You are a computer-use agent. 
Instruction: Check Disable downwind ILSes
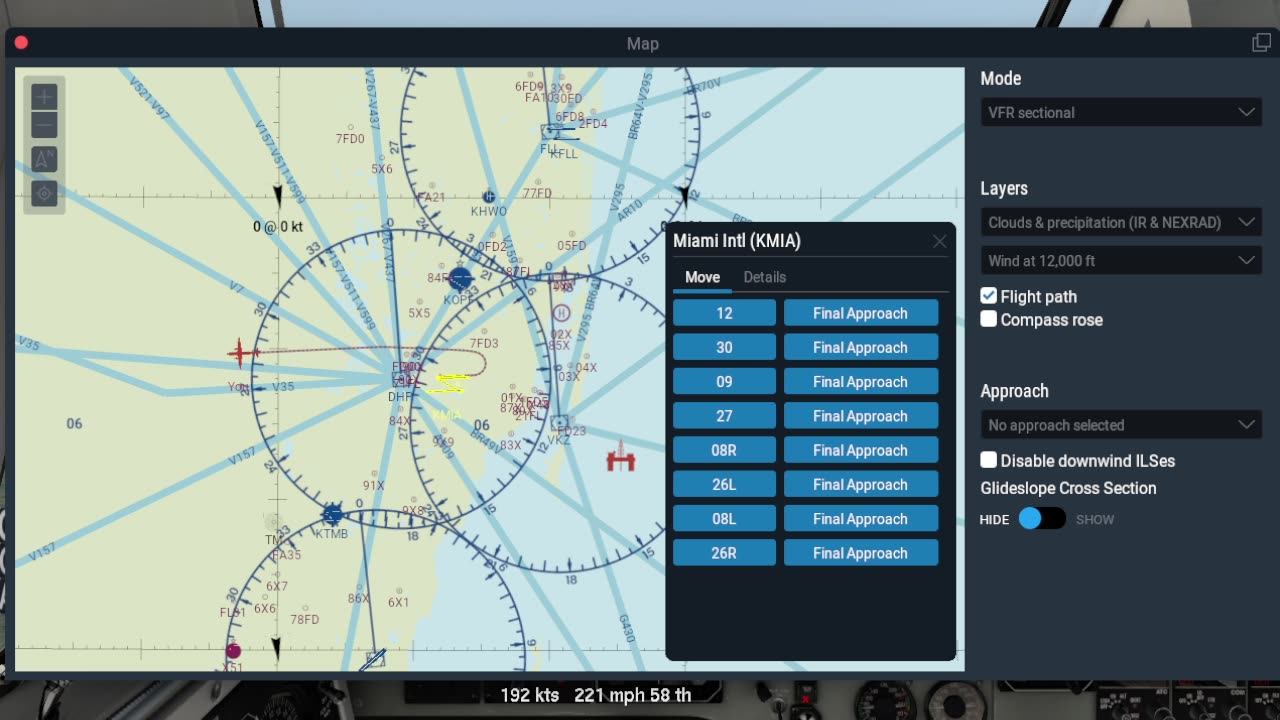[989, 460]
